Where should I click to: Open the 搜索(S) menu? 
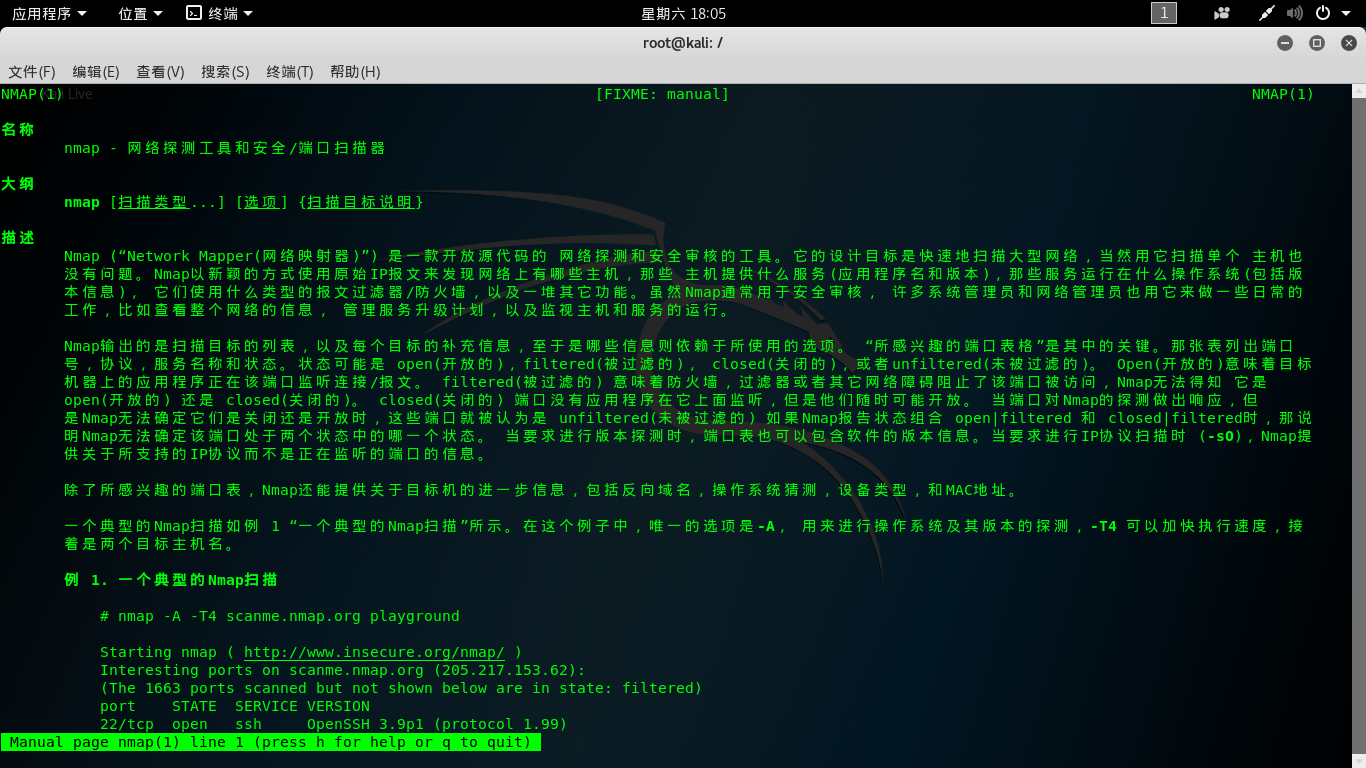[225, 72]
